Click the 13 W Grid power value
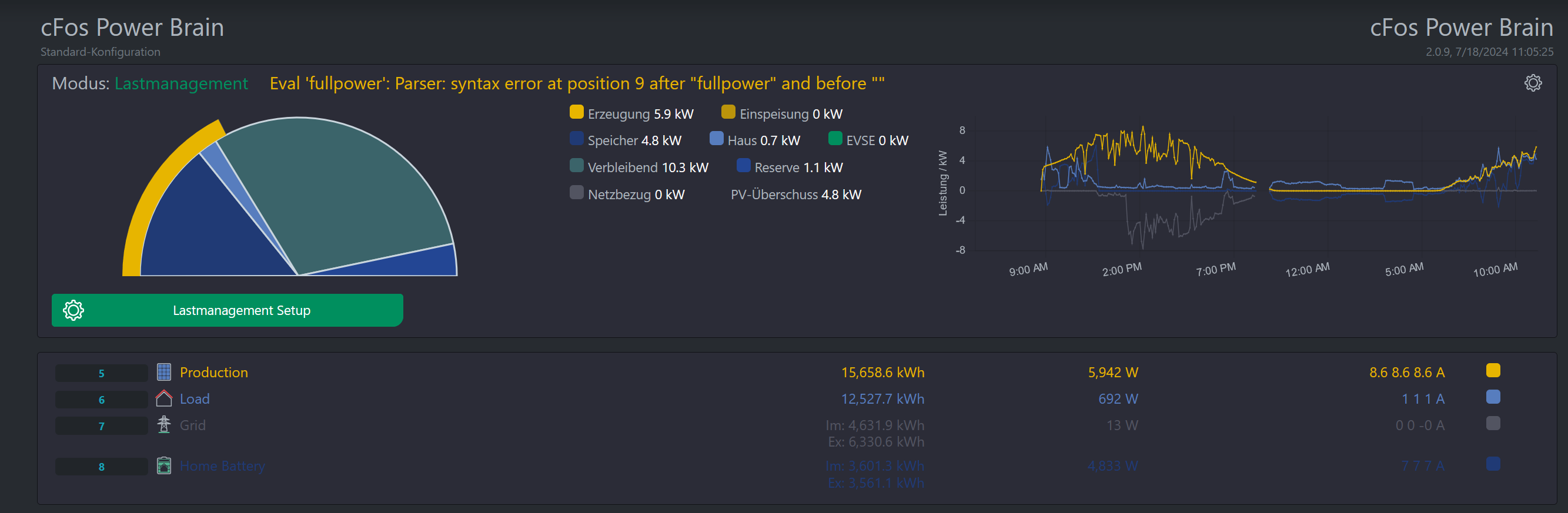 [x=1122, y=425]
